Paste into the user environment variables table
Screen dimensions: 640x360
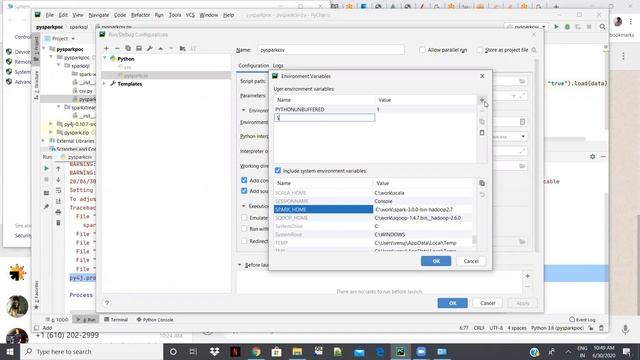(482, 133)
